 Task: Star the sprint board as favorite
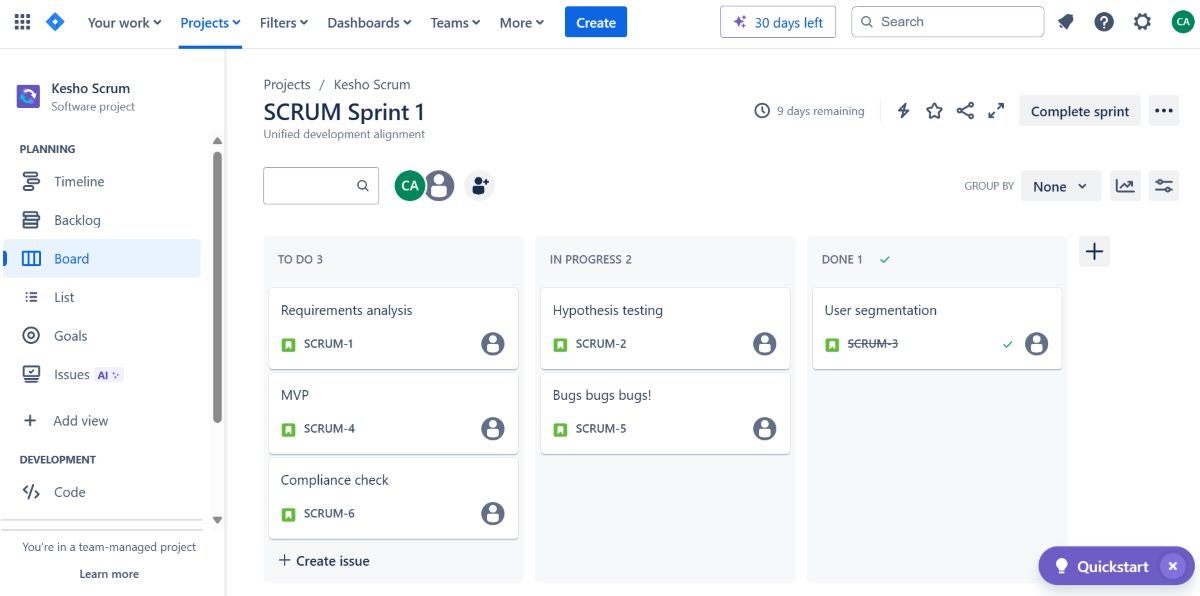tap(934, 111)
